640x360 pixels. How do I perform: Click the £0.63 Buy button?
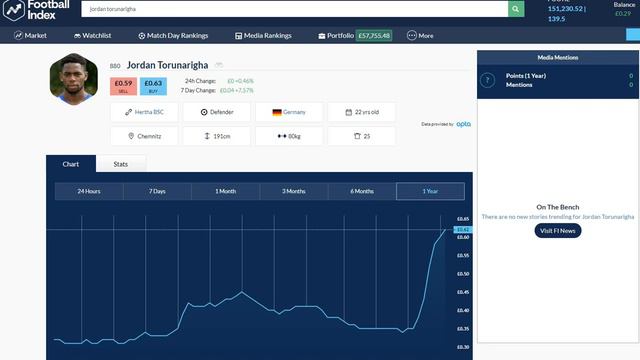[x=153, y=86]
